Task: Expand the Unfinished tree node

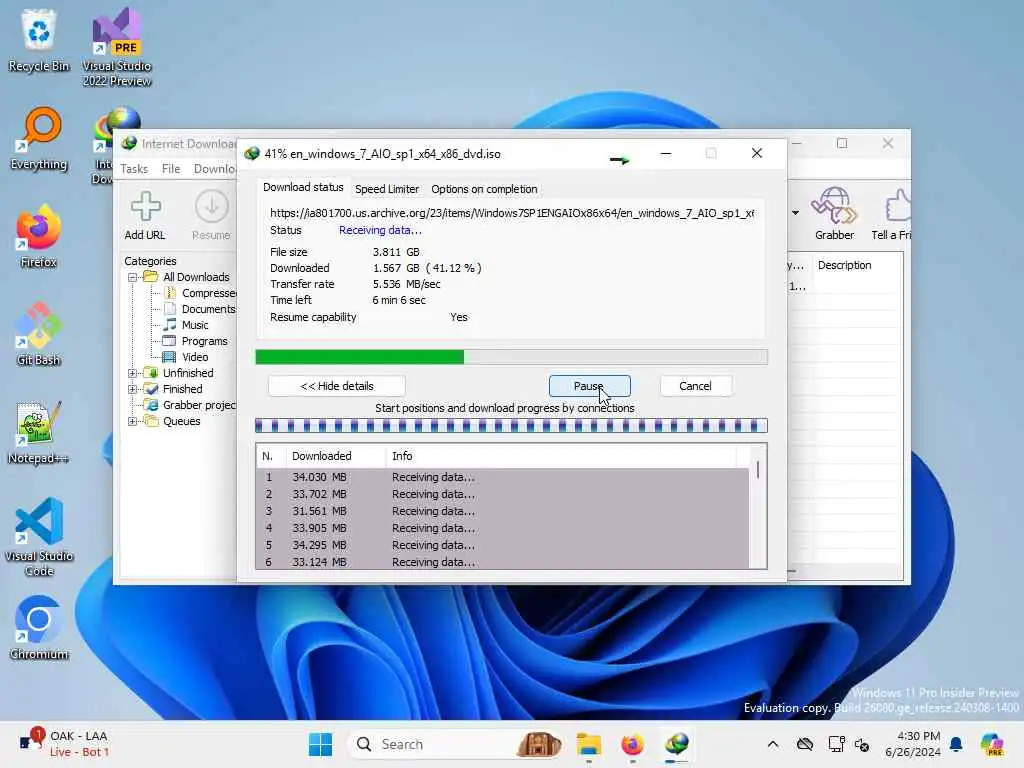Action: pos(133,373)
